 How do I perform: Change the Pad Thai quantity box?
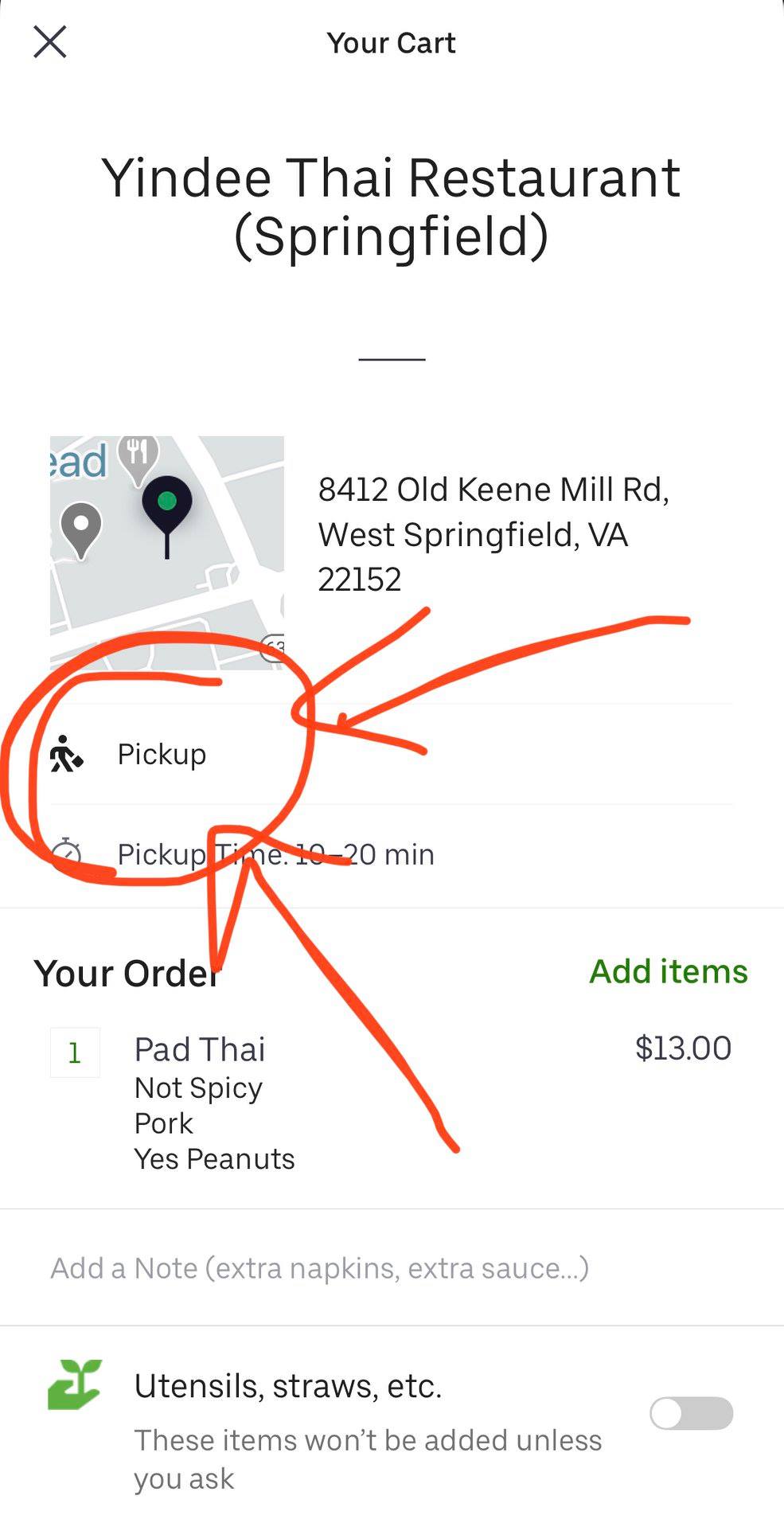click(75, 1052)
